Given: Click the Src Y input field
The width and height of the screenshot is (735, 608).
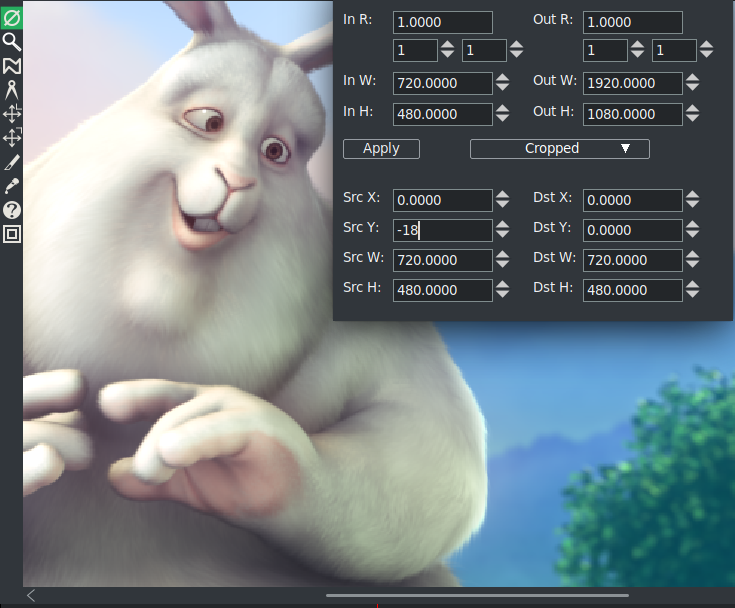Looking at the screenshot, I should 442,231.
